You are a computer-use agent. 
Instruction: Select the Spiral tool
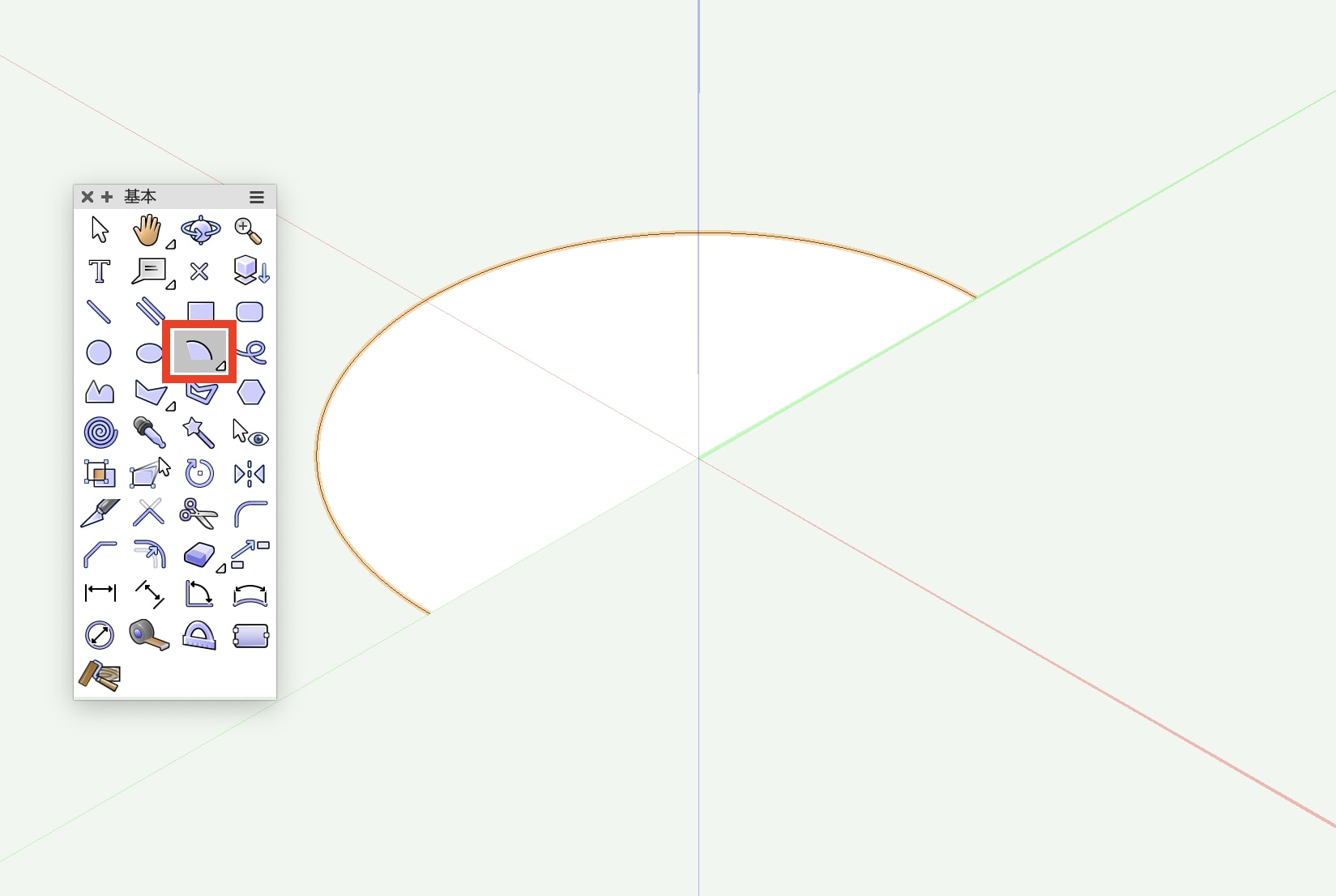click(x=100, y=433)
